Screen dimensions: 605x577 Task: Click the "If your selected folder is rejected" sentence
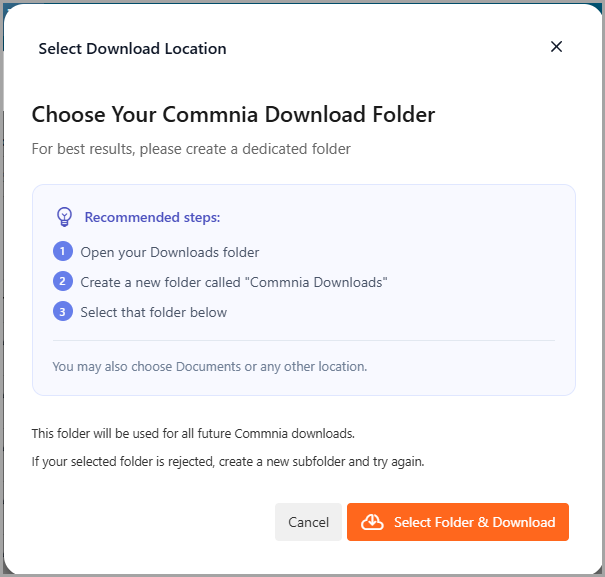pos(228,461)
